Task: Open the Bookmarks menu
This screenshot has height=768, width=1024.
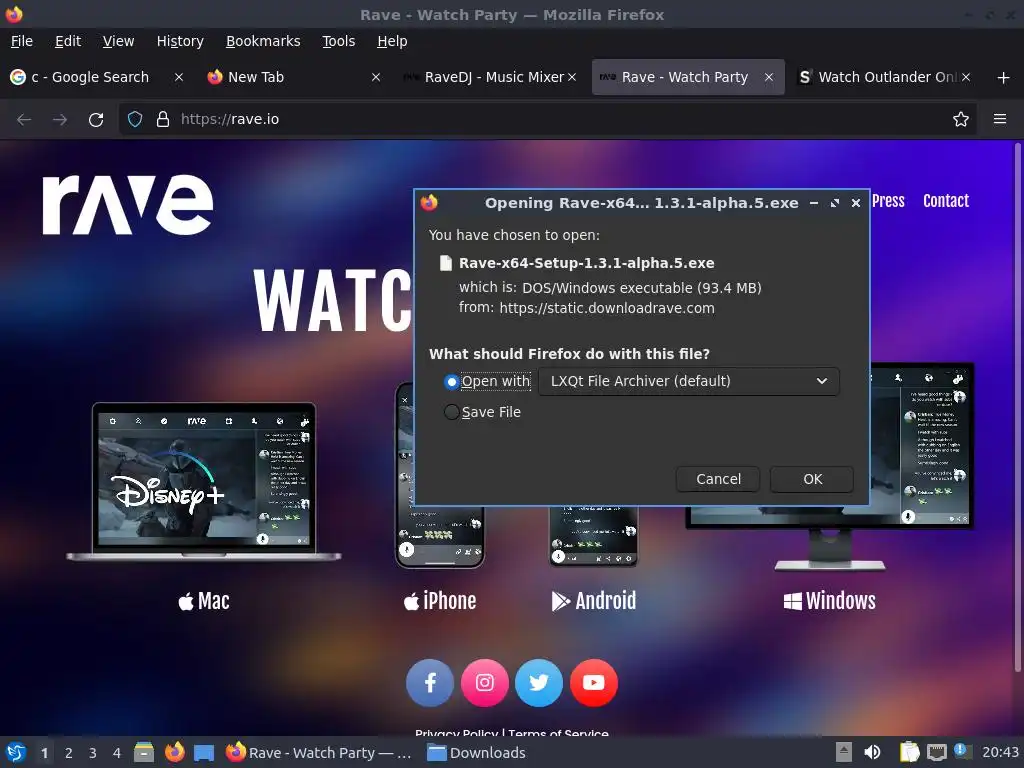Action: (263, 41)
